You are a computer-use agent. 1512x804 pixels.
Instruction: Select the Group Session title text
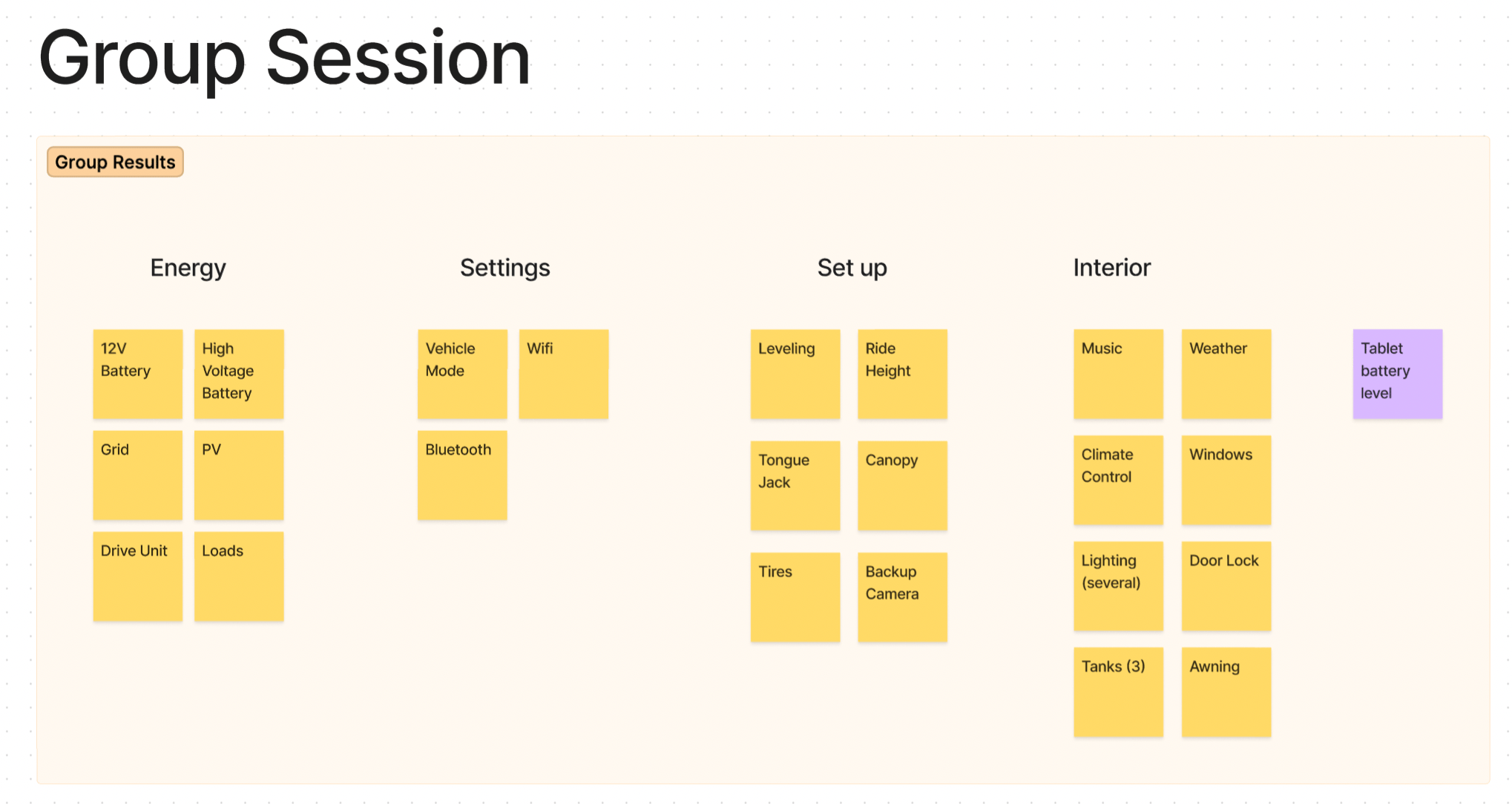[x=284, y=58]
